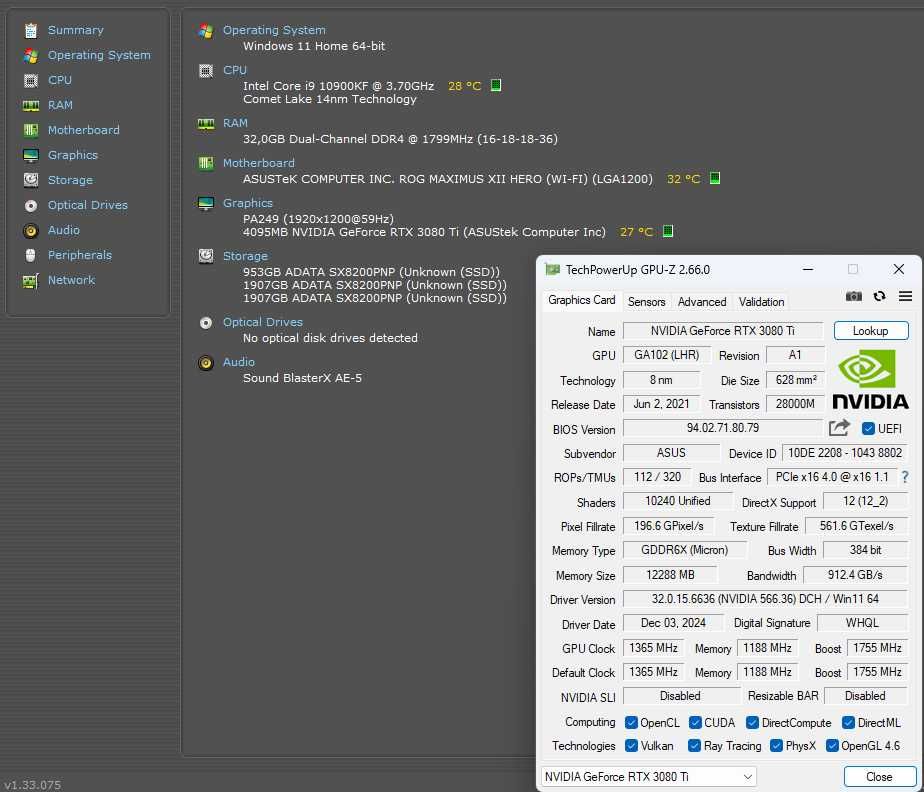Click the Lookup button
Screen dimensions: 924x792
point(870,331)
